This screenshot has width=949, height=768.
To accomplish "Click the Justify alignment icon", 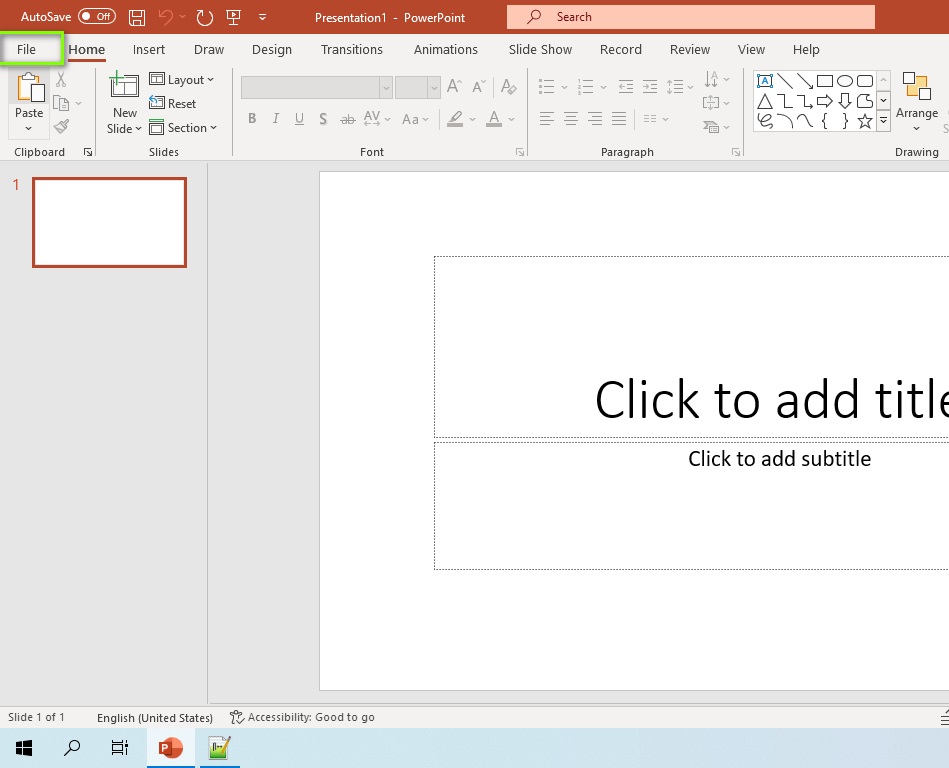I will [x=619, y=119].
